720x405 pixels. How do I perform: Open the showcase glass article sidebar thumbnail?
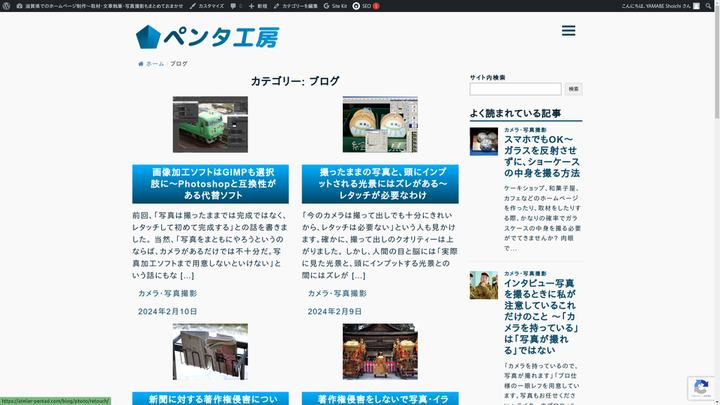(x=484, y=141)
